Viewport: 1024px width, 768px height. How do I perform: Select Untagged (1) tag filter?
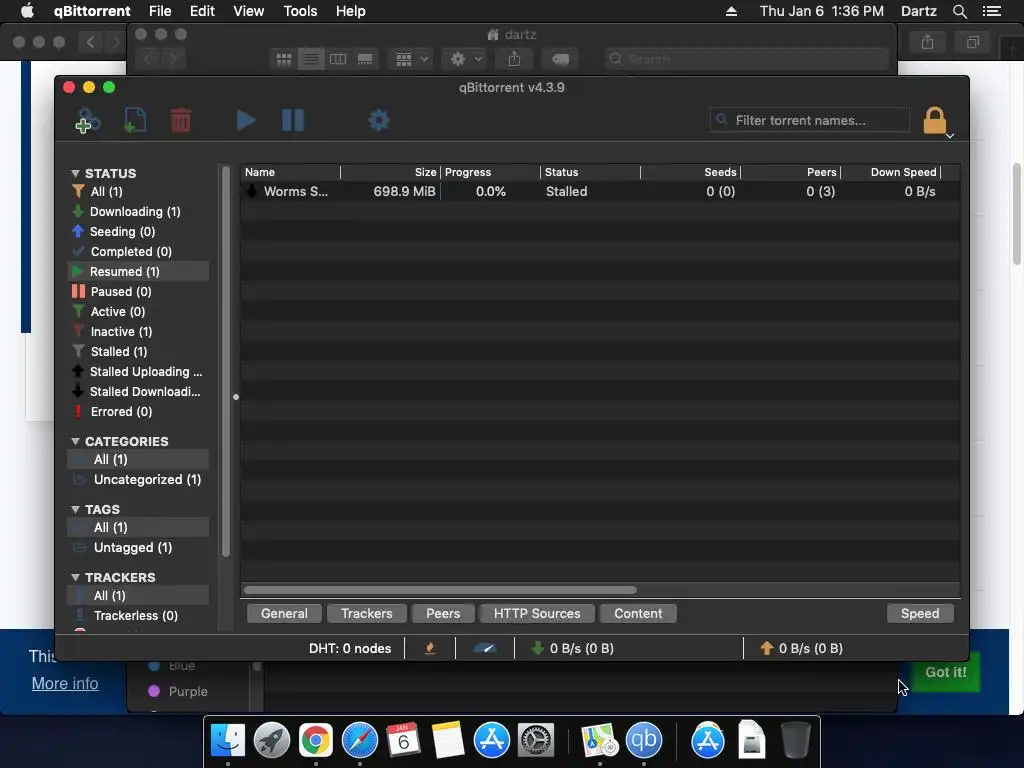point(138,547)
